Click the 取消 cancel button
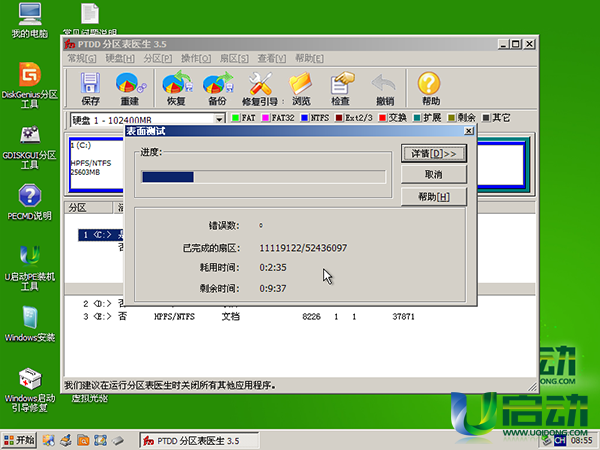 434,174
